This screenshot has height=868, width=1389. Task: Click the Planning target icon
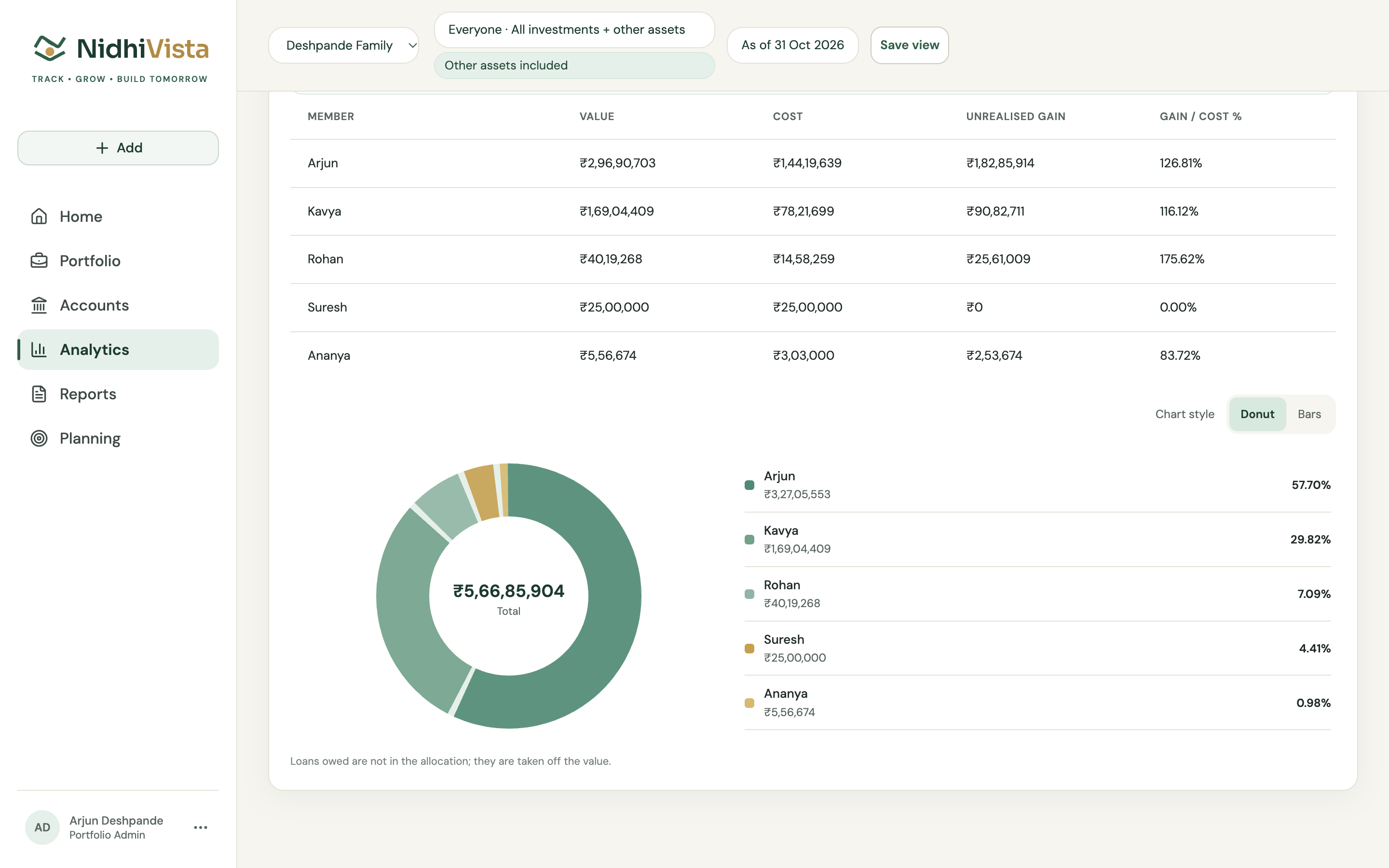(39, 439)
